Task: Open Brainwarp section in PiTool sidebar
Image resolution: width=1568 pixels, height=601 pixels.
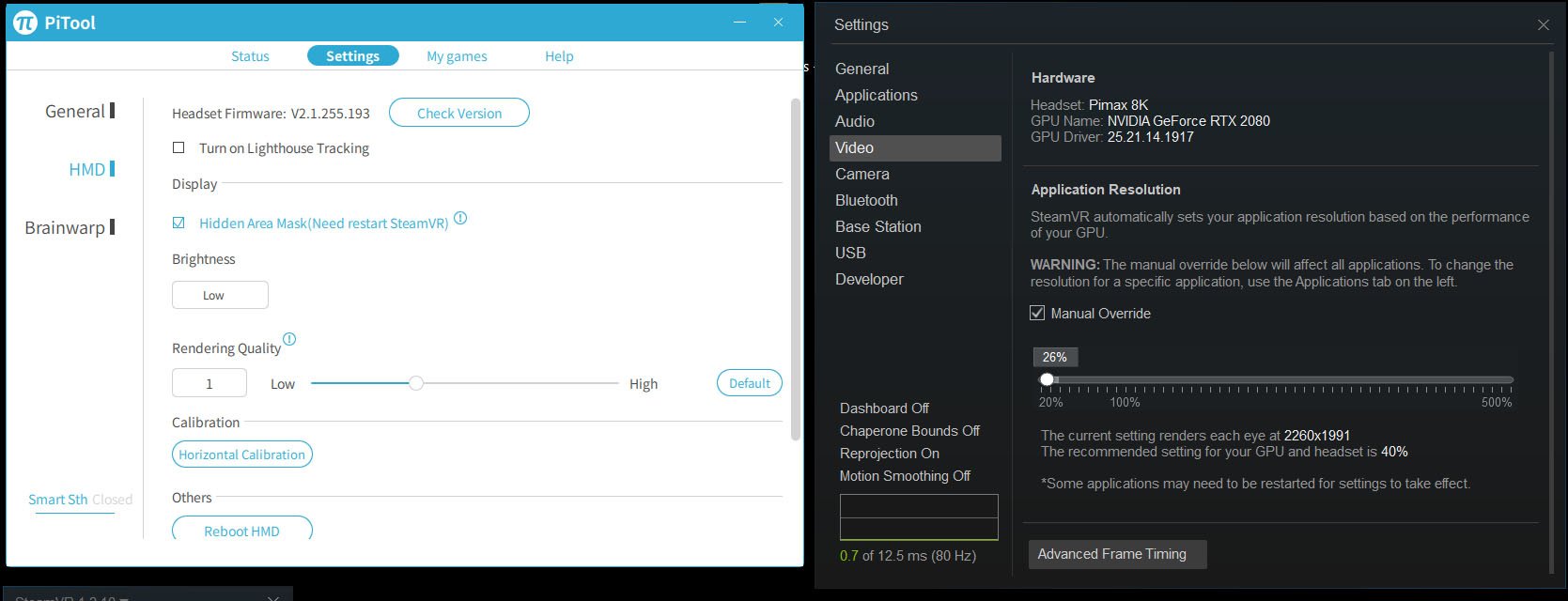Action: (70, 227)
